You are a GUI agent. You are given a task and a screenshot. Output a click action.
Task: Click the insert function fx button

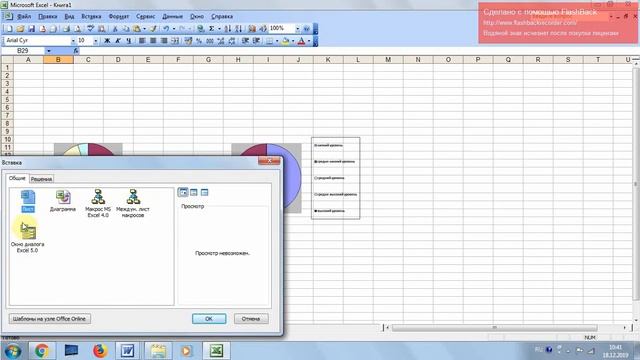(76, 51)
